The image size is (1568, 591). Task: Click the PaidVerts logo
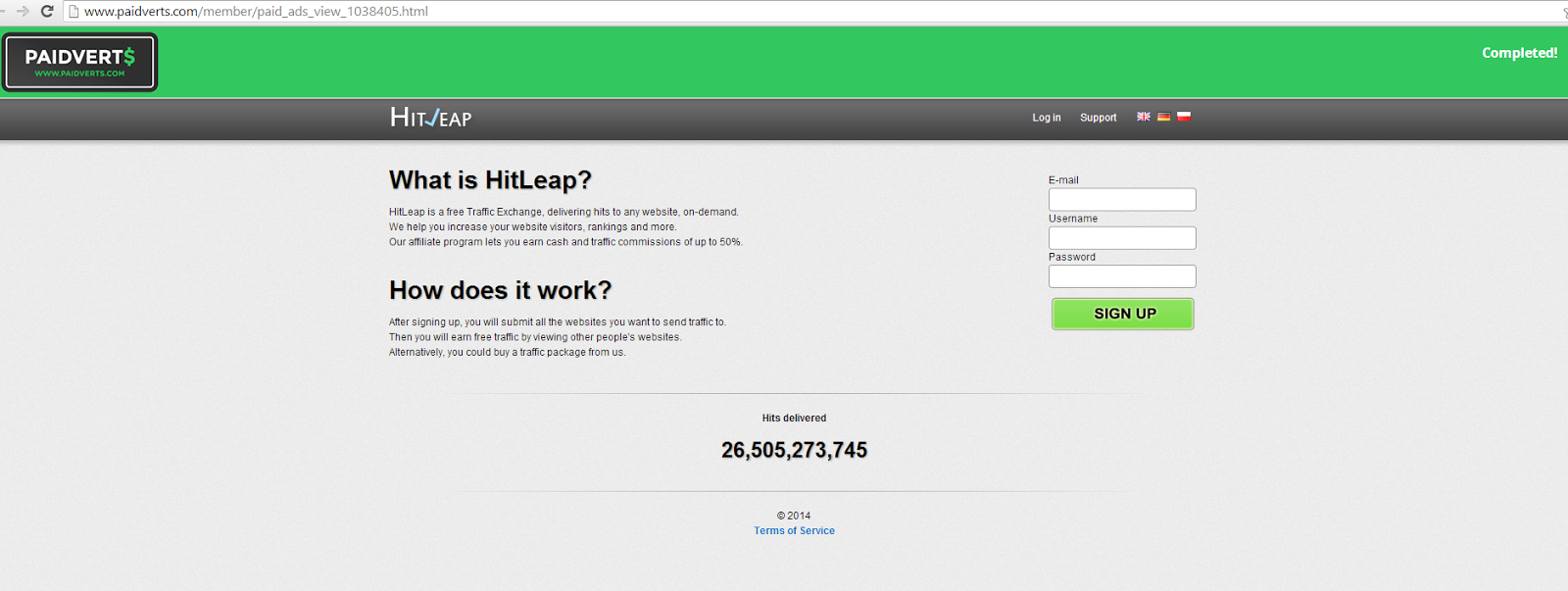pyautogui.click(x=79, y=63)
